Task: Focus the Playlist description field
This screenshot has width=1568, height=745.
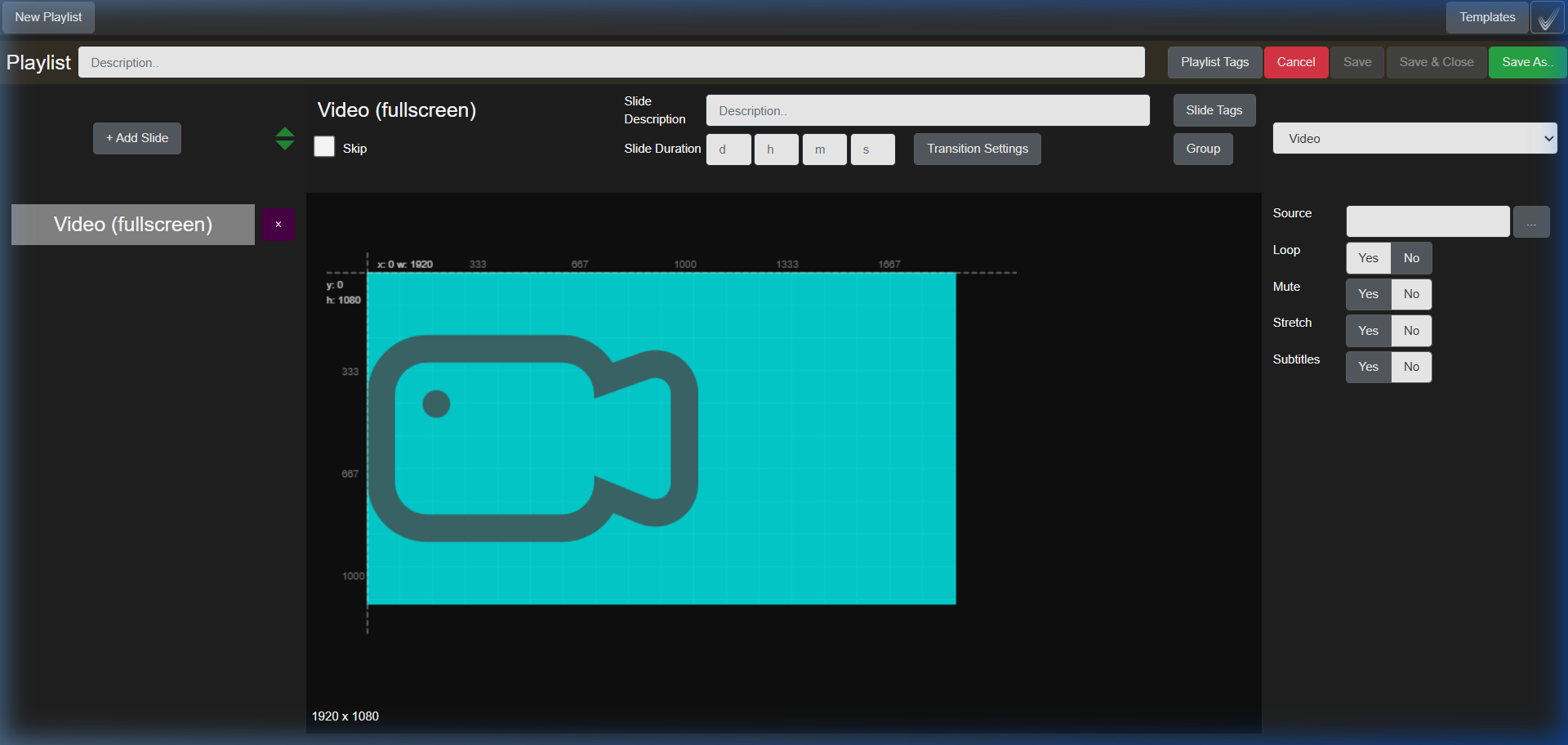Action: pyautogui.click(x=612, y=62)
